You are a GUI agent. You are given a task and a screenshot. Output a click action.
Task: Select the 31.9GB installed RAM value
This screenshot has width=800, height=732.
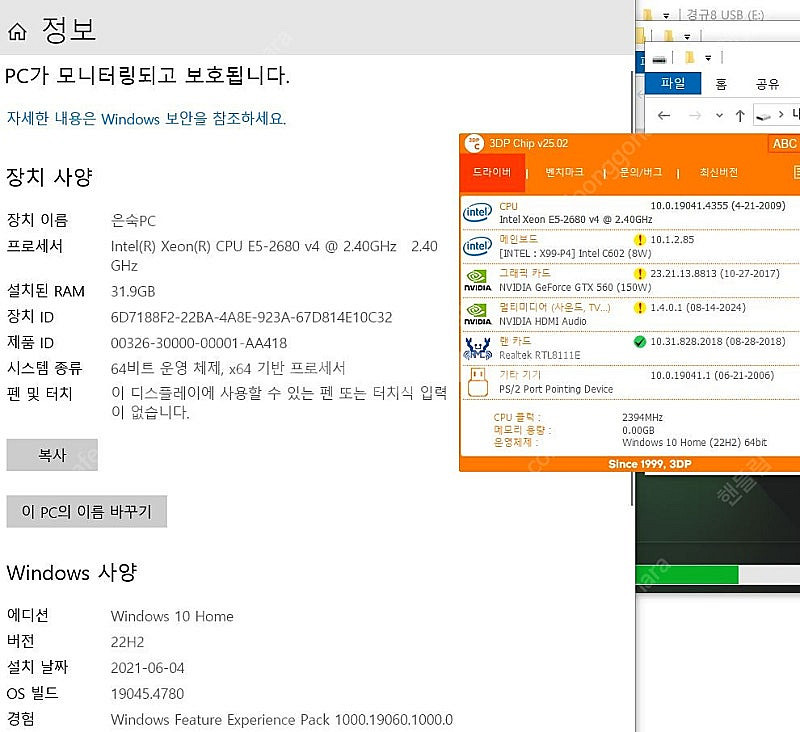click(x=133, y=291)
